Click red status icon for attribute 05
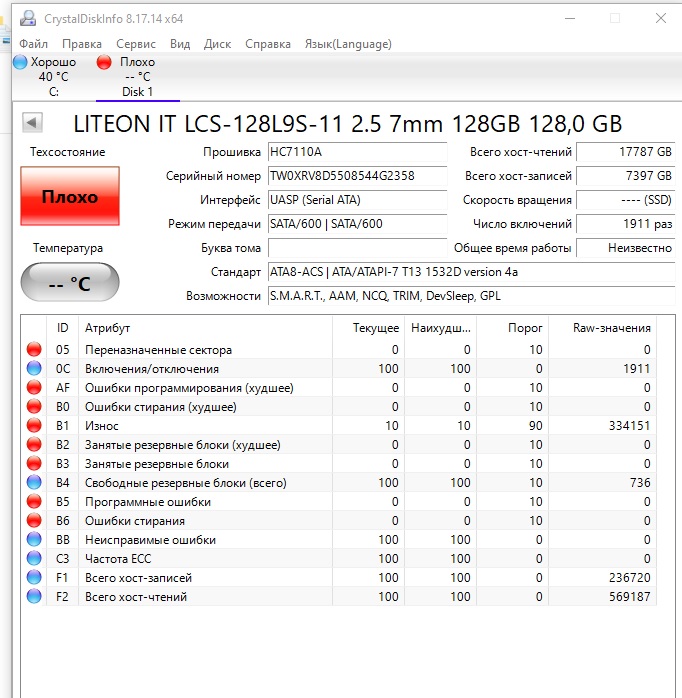Image resolution: width=682 pixels, height=698 pixels. click(34, 349)
